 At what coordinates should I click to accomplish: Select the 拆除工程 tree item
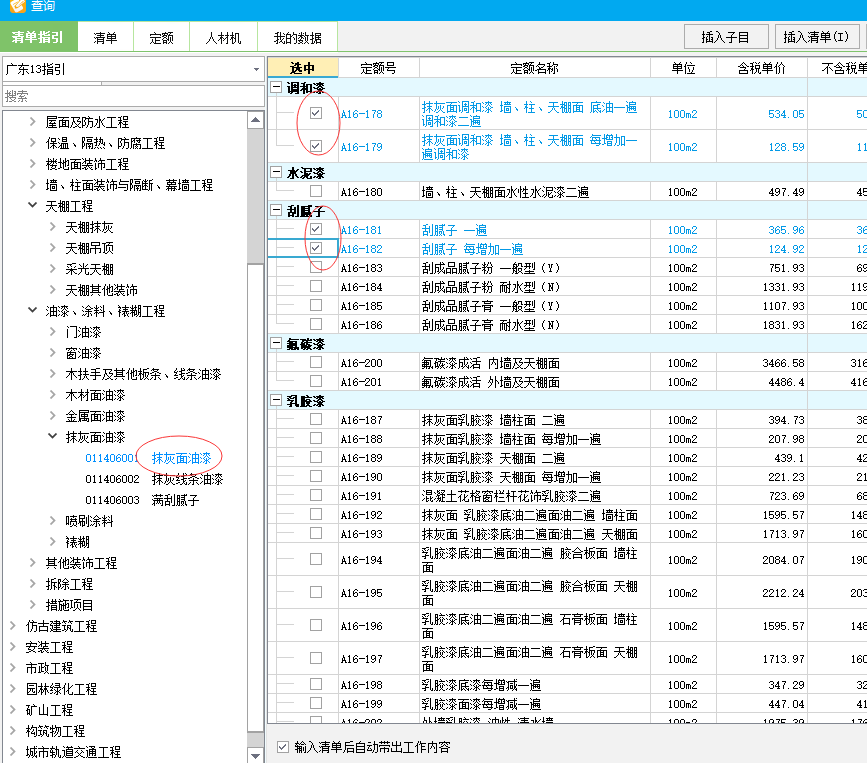pos(69,584)
